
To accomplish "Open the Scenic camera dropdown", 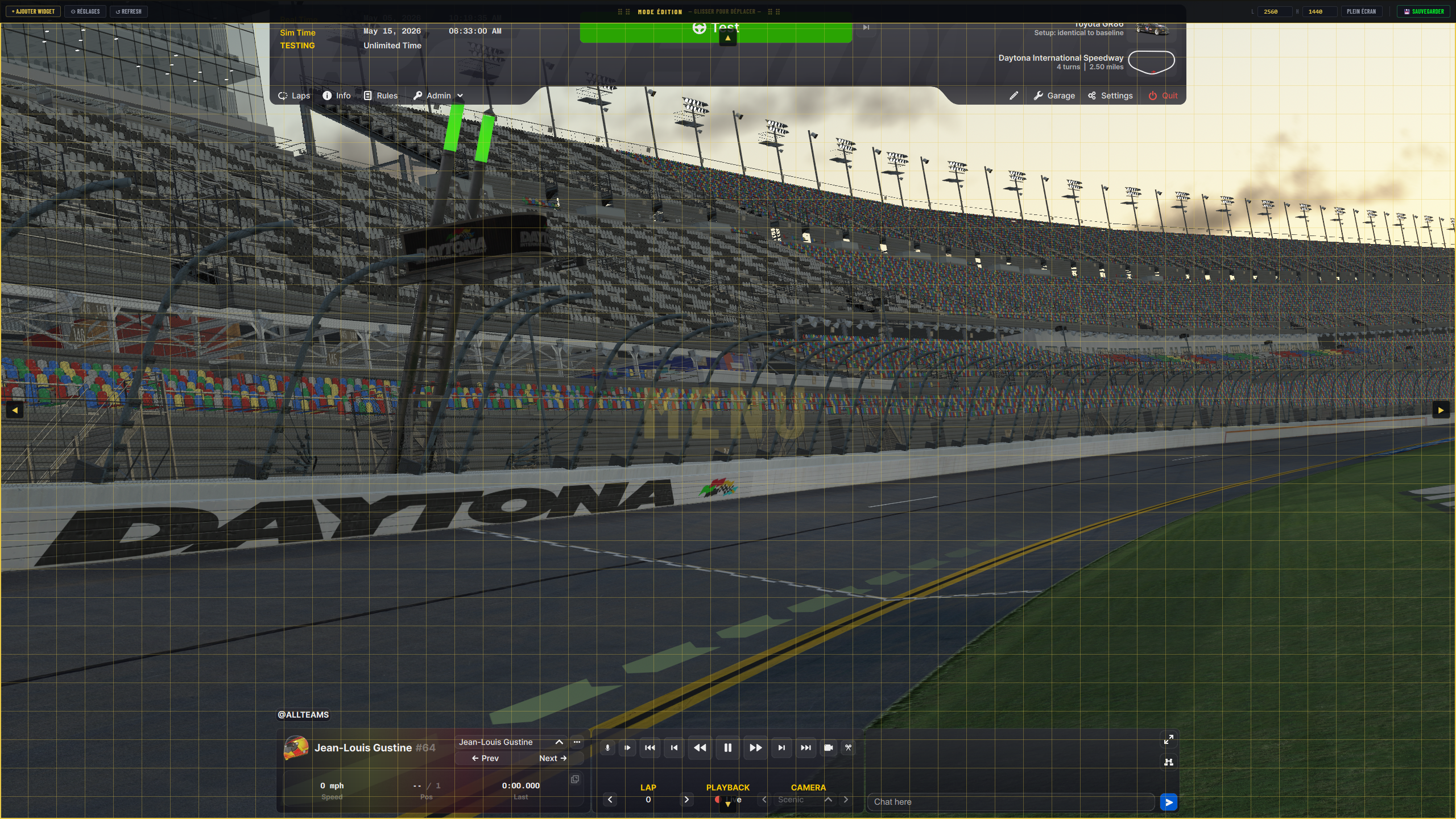I will click(x=805, y=800).
